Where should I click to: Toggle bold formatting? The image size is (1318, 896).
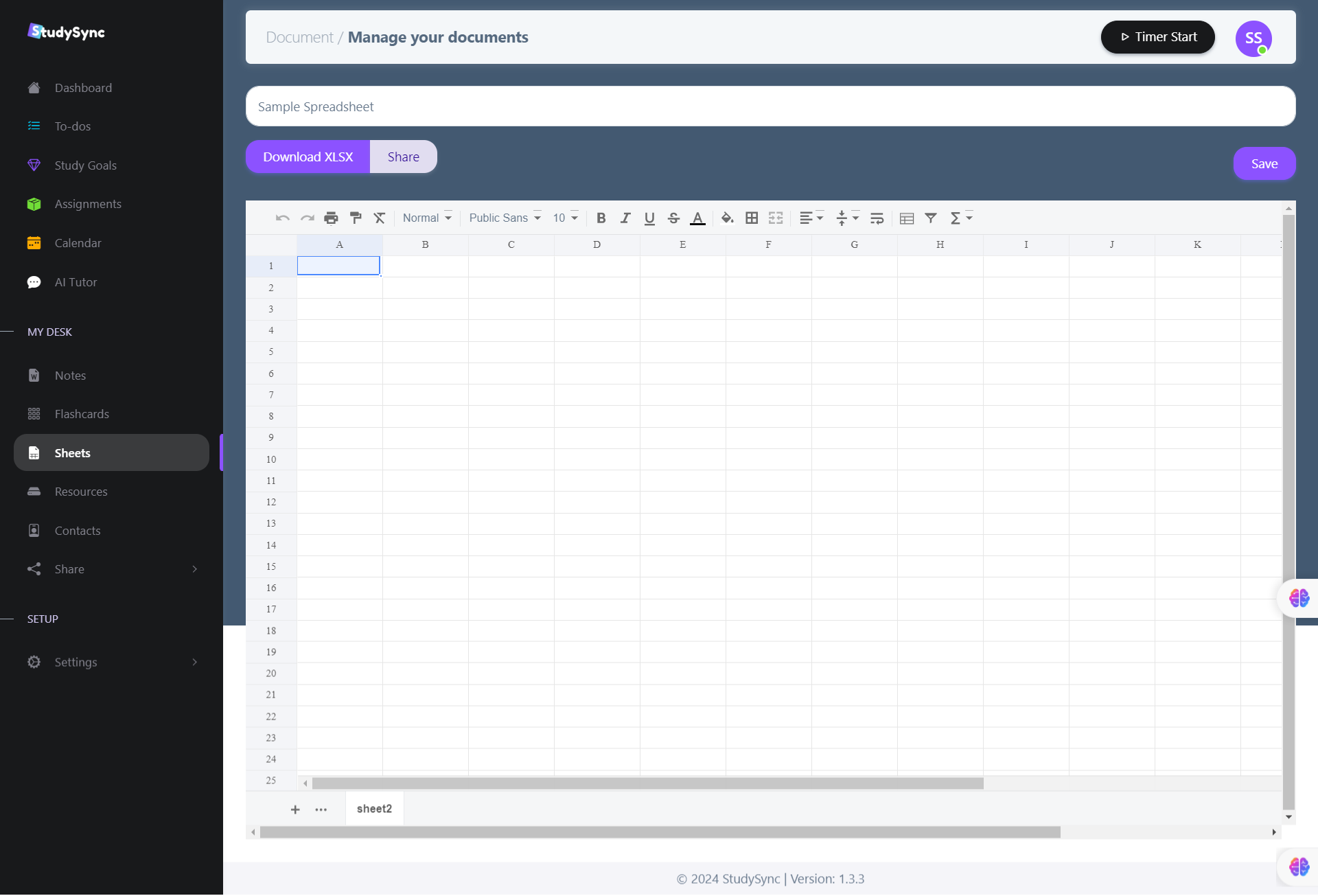pos(601,218)
